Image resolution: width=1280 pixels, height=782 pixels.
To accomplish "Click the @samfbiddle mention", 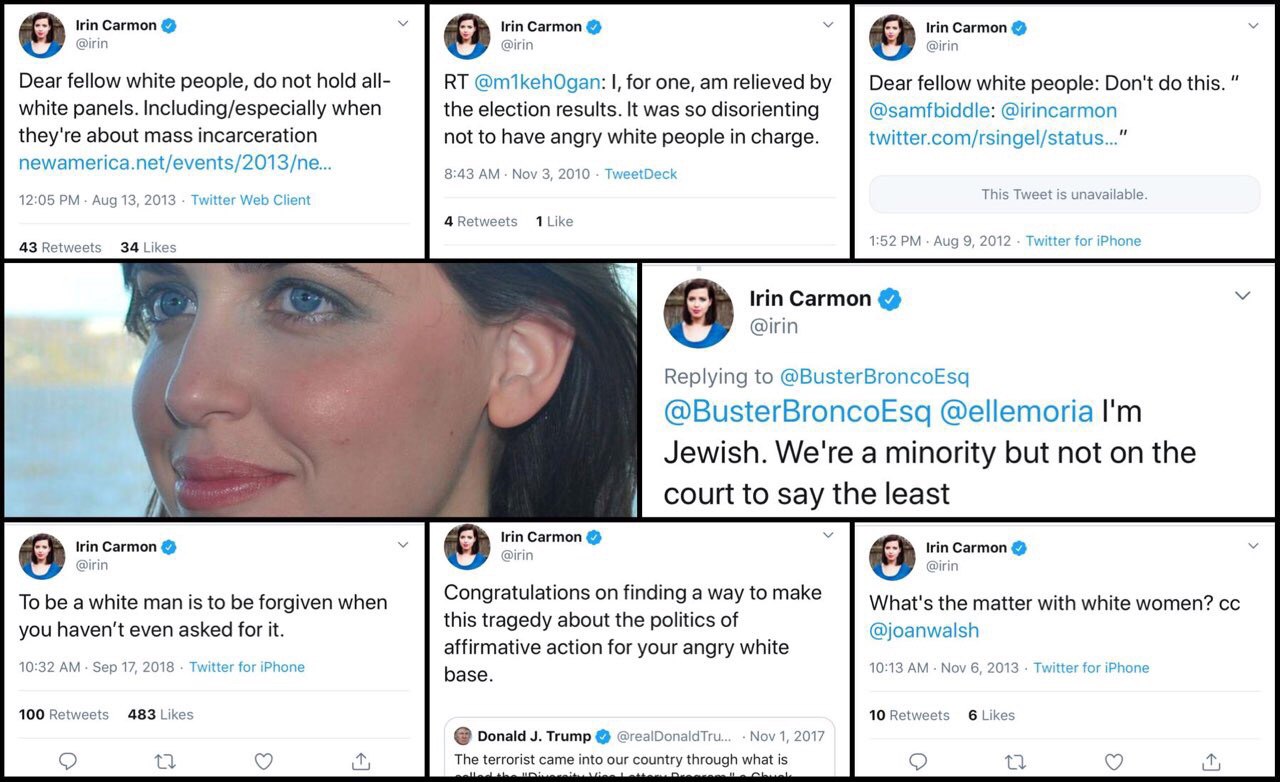I will [x=930, y=110].
